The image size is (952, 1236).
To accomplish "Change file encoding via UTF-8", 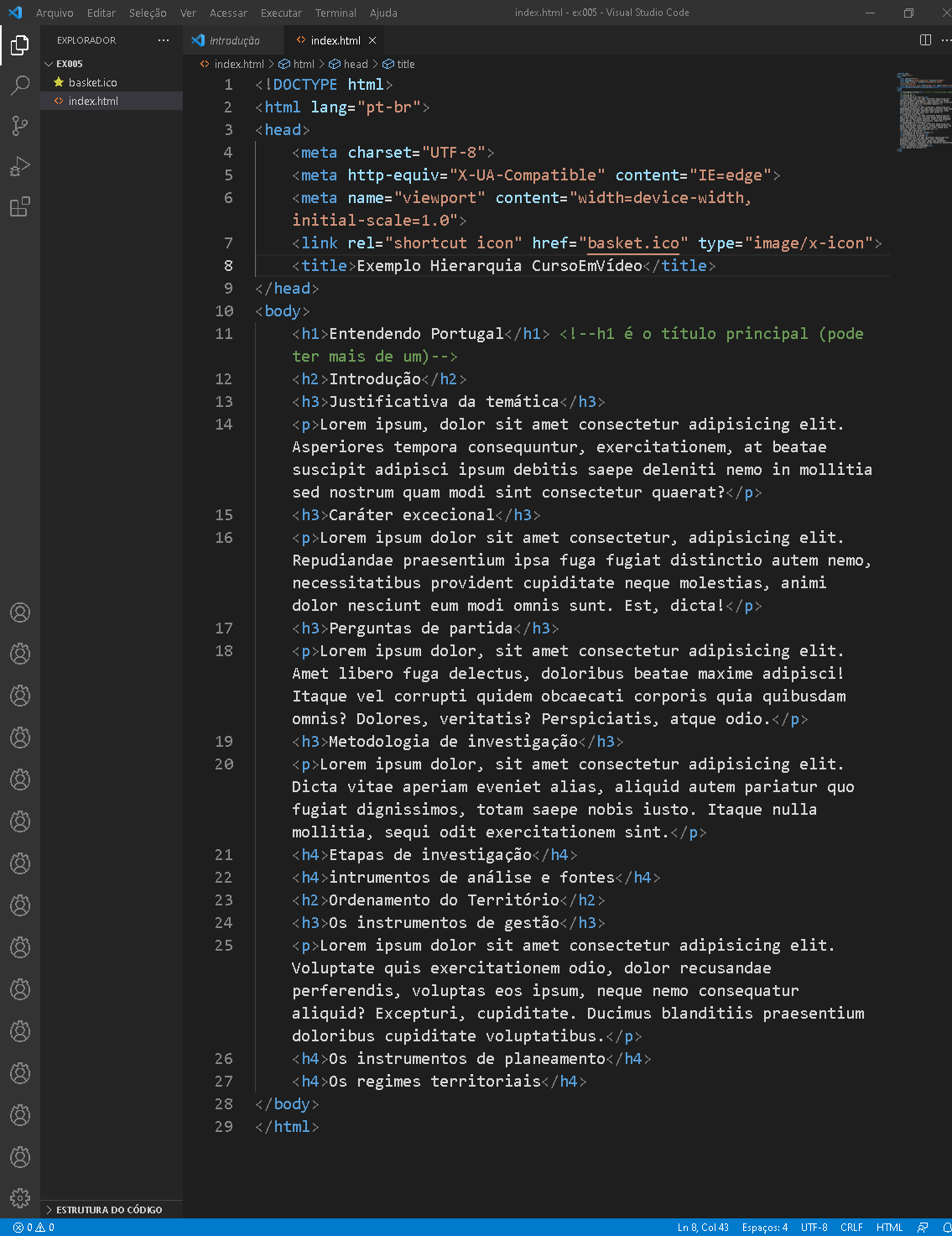I will point(814,1227).
